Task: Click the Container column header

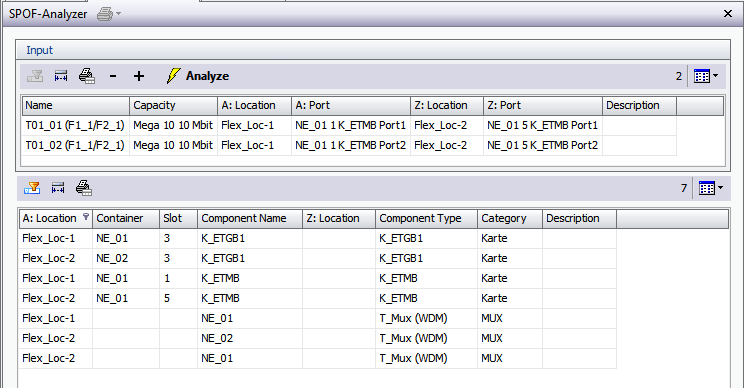Action: coord(126,218)
